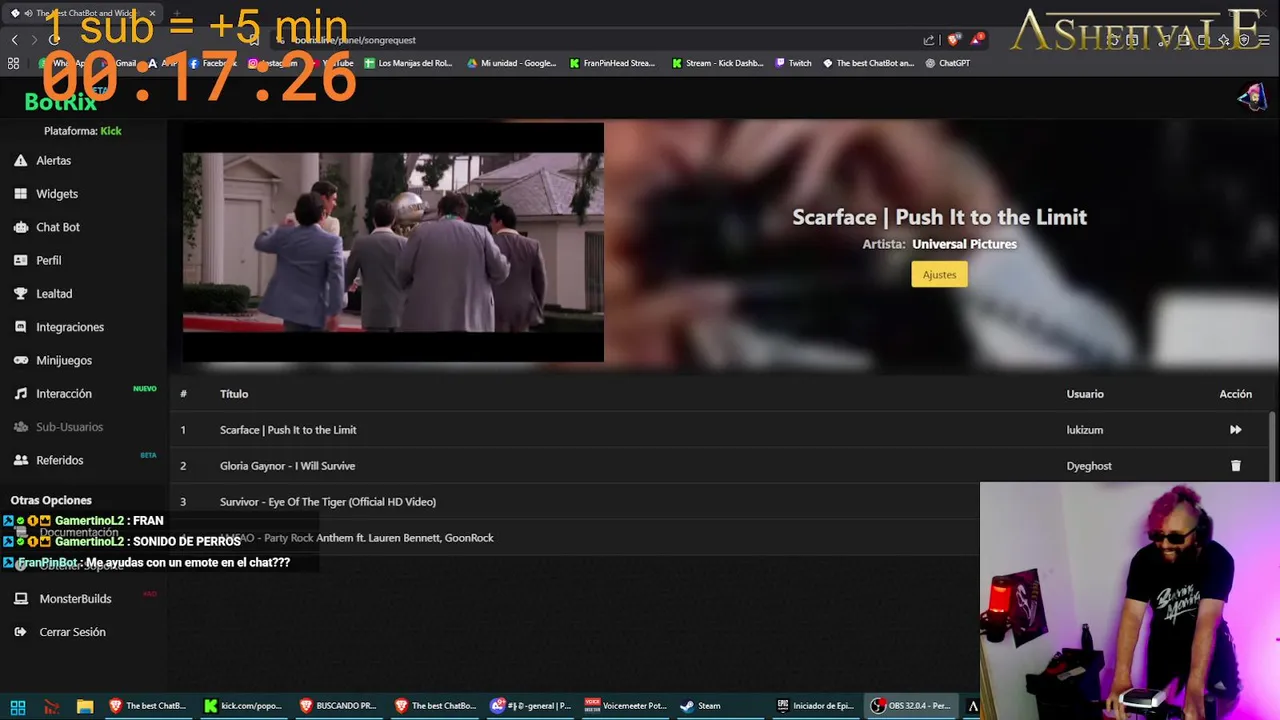Click the Referidos users icon
The height and width of the screenshot is (720, 1280).
[x=20, y=460]
